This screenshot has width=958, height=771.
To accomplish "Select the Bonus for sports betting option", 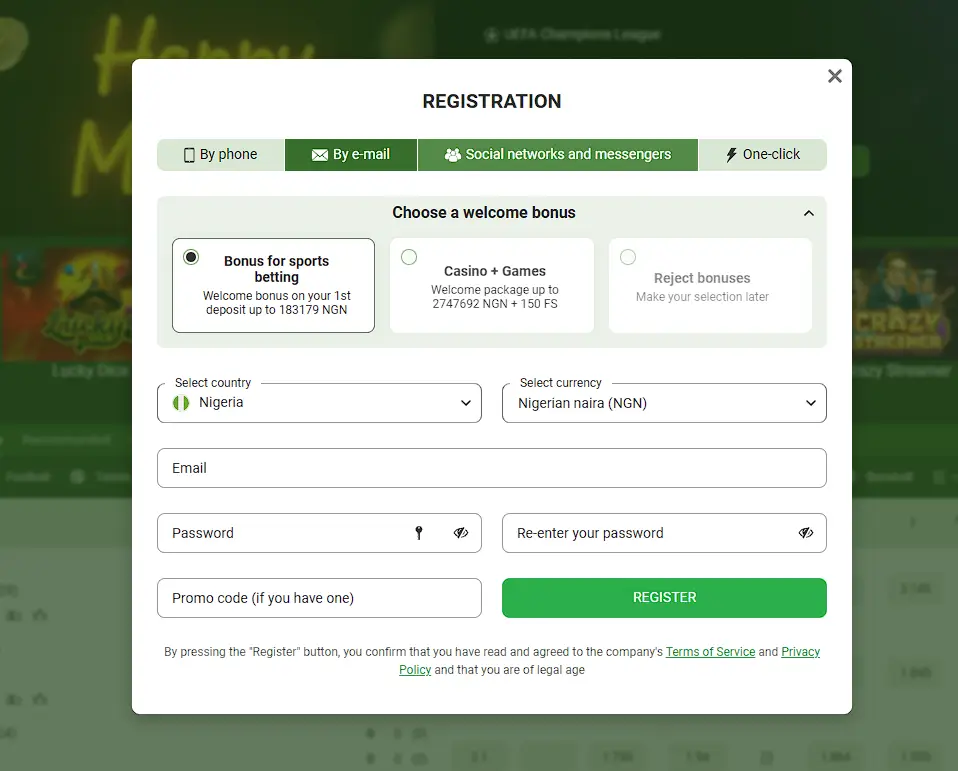I will [191, 257].
